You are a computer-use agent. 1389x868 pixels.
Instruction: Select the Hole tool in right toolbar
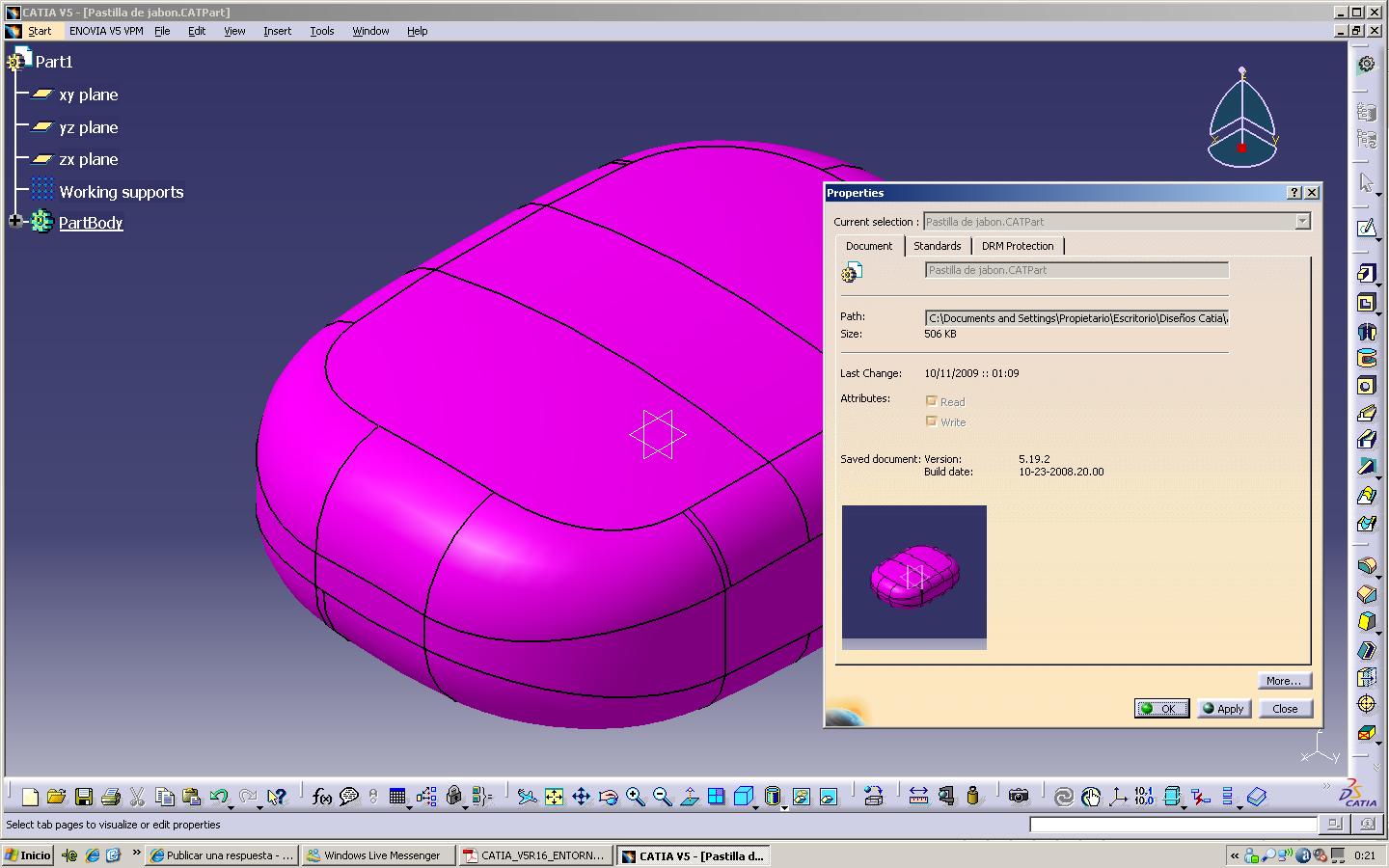click(x=1366, y=386)
